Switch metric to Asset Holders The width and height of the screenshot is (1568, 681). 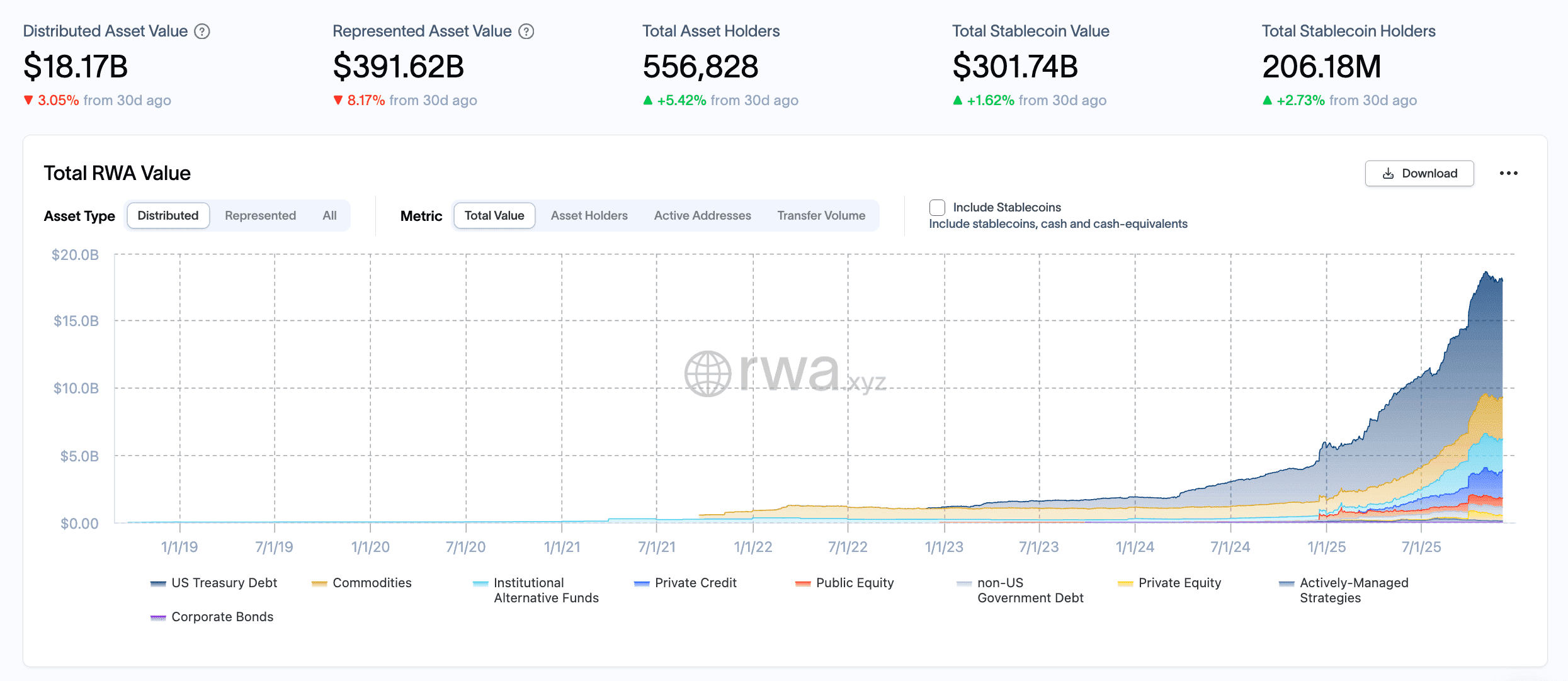(x=589, y=215)
